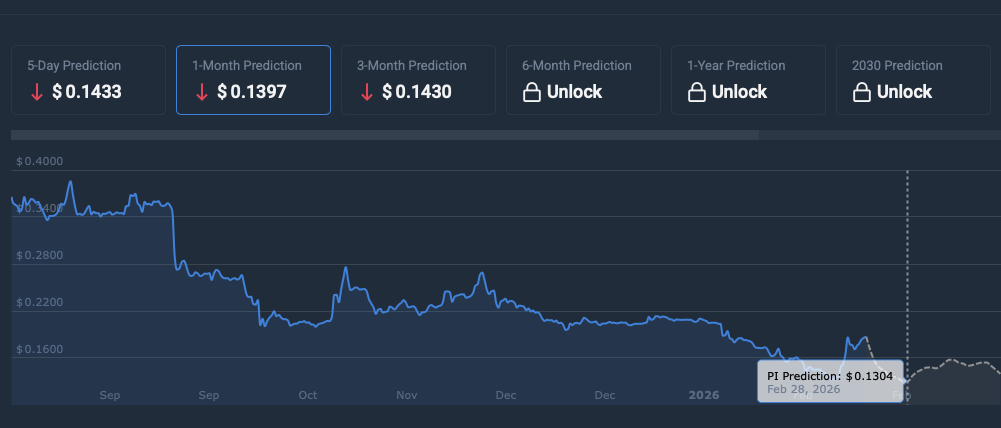This screenshot has width=1001, height=428.
Task: Open the locked 1-Year Prediction card
Action: point(748,80)
